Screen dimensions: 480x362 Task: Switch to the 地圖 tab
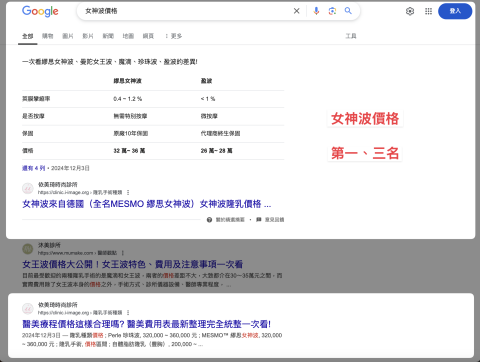[128, 36]
